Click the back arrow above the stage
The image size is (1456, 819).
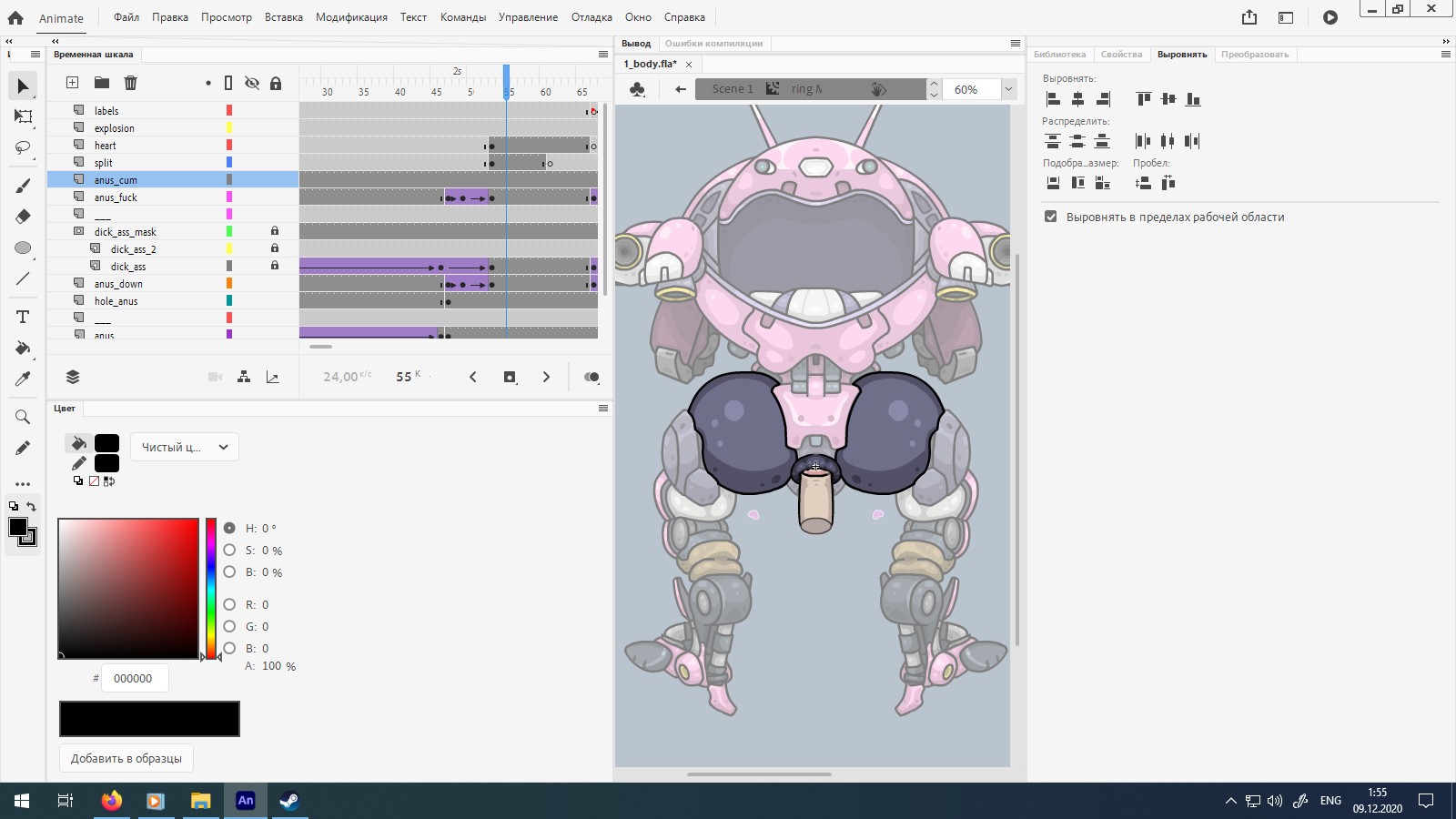[681, 89]
